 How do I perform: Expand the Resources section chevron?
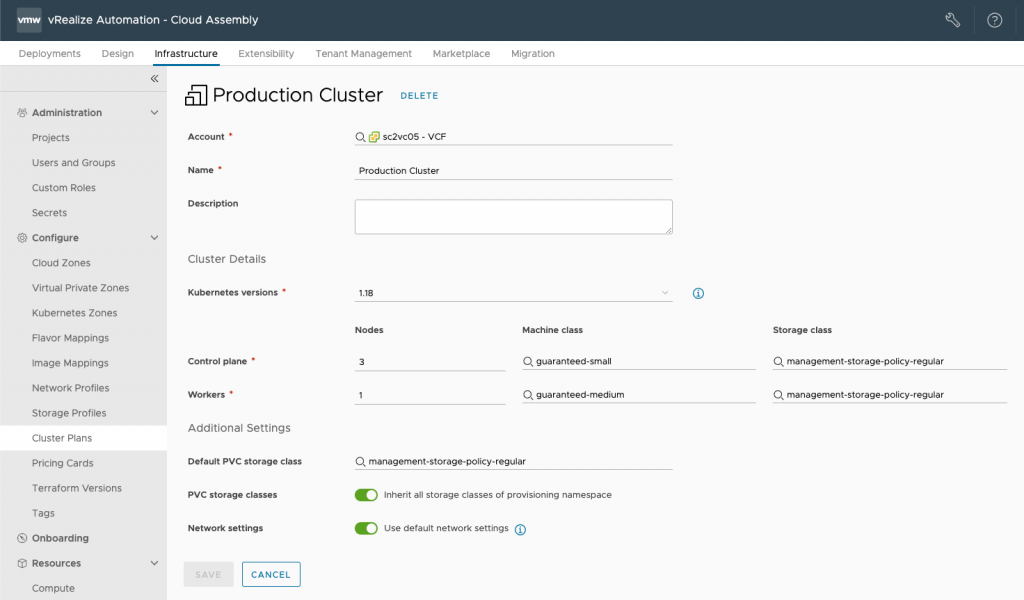[x=154, y=563]
